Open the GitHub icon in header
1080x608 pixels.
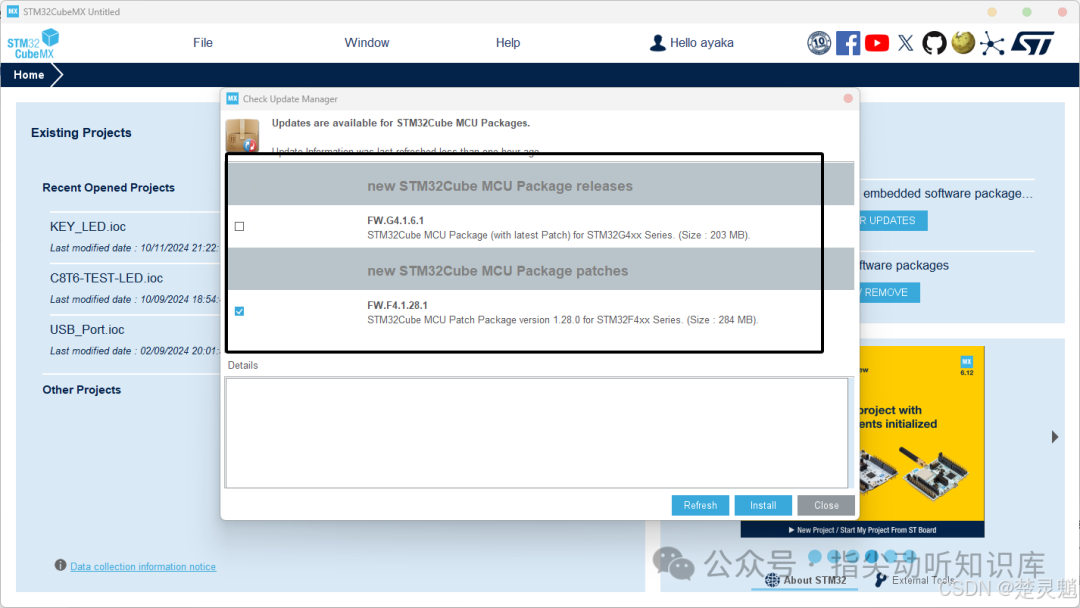[x=934, y=43]
